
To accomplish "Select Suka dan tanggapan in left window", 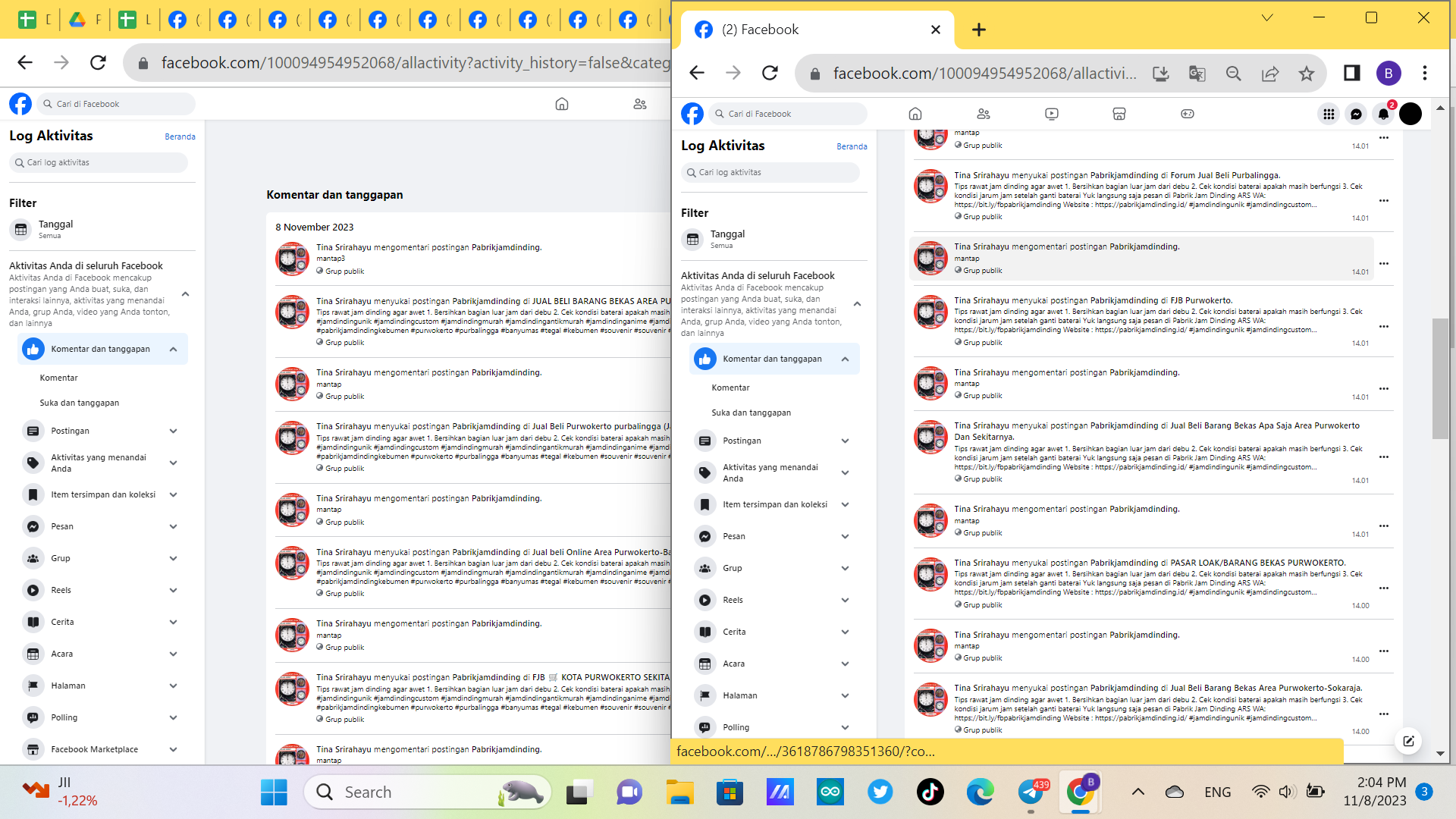I will (79, 403).
